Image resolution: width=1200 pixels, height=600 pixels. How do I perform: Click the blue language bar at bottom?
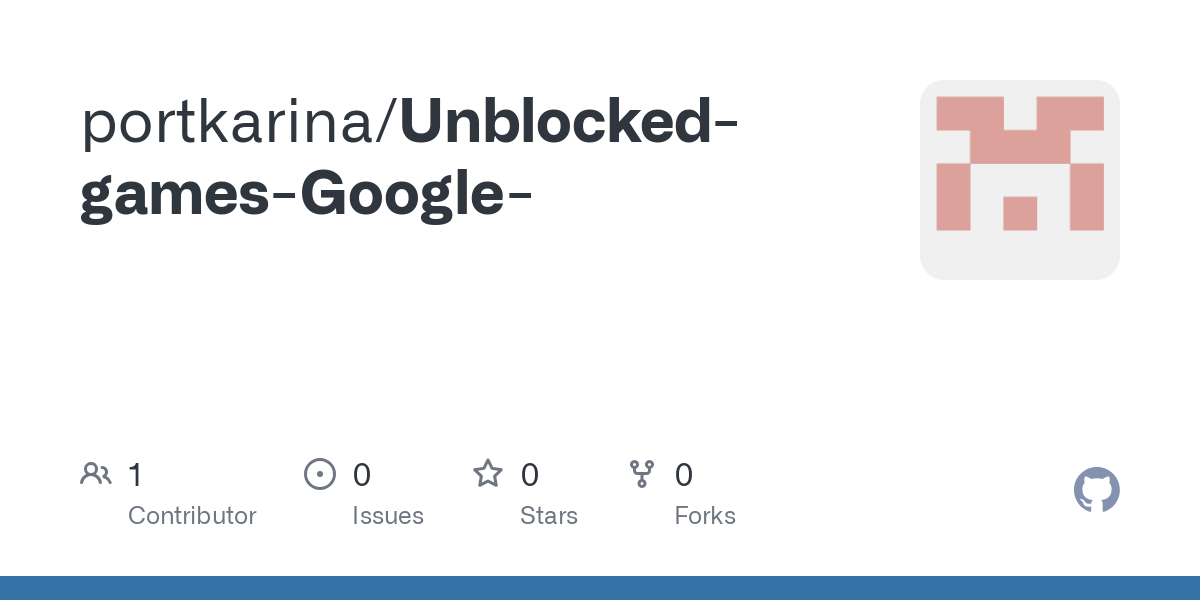coord(600,588)
